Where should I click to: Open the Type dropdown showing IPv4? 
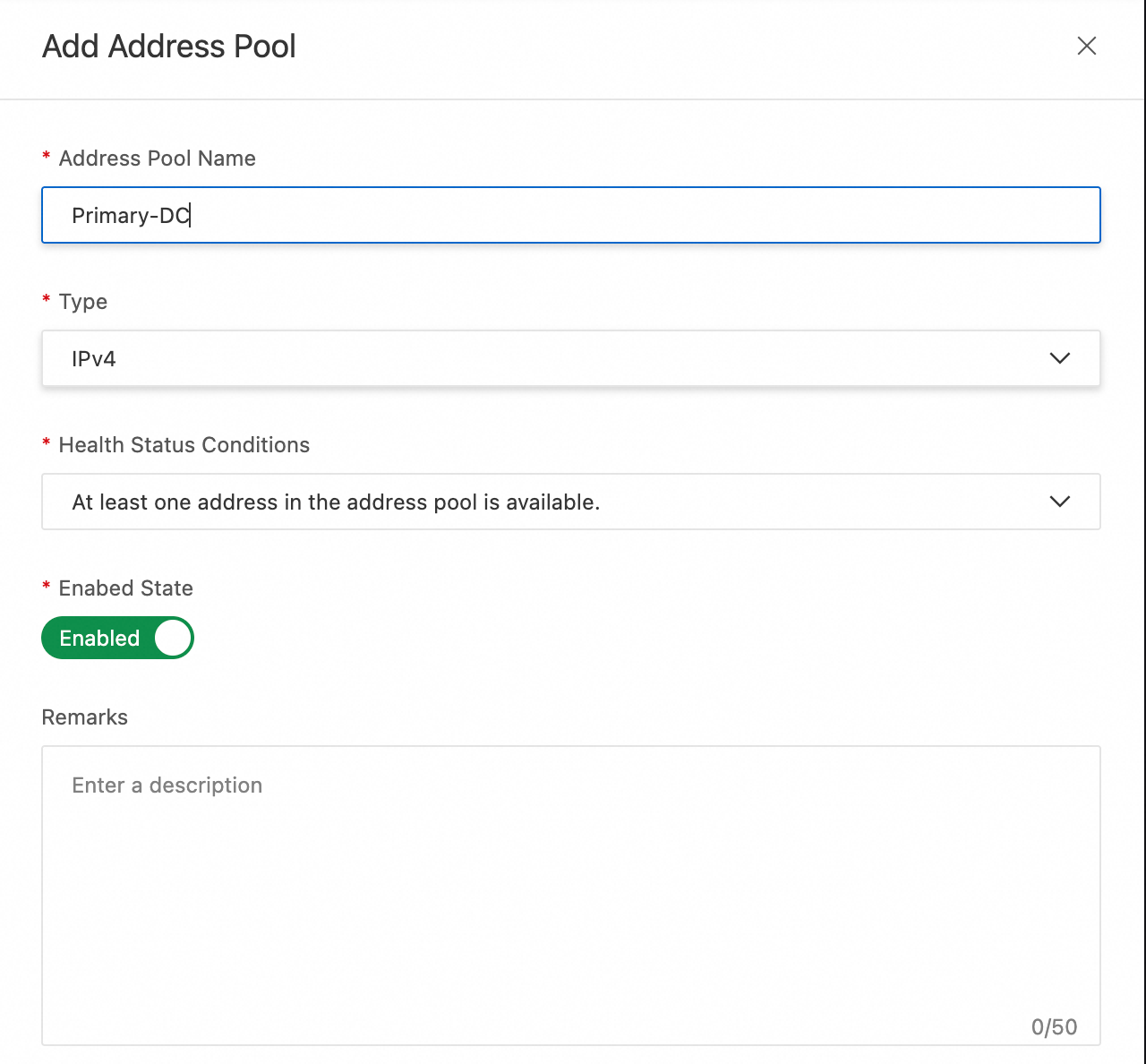pyautogui.click(x=570, y=358)
